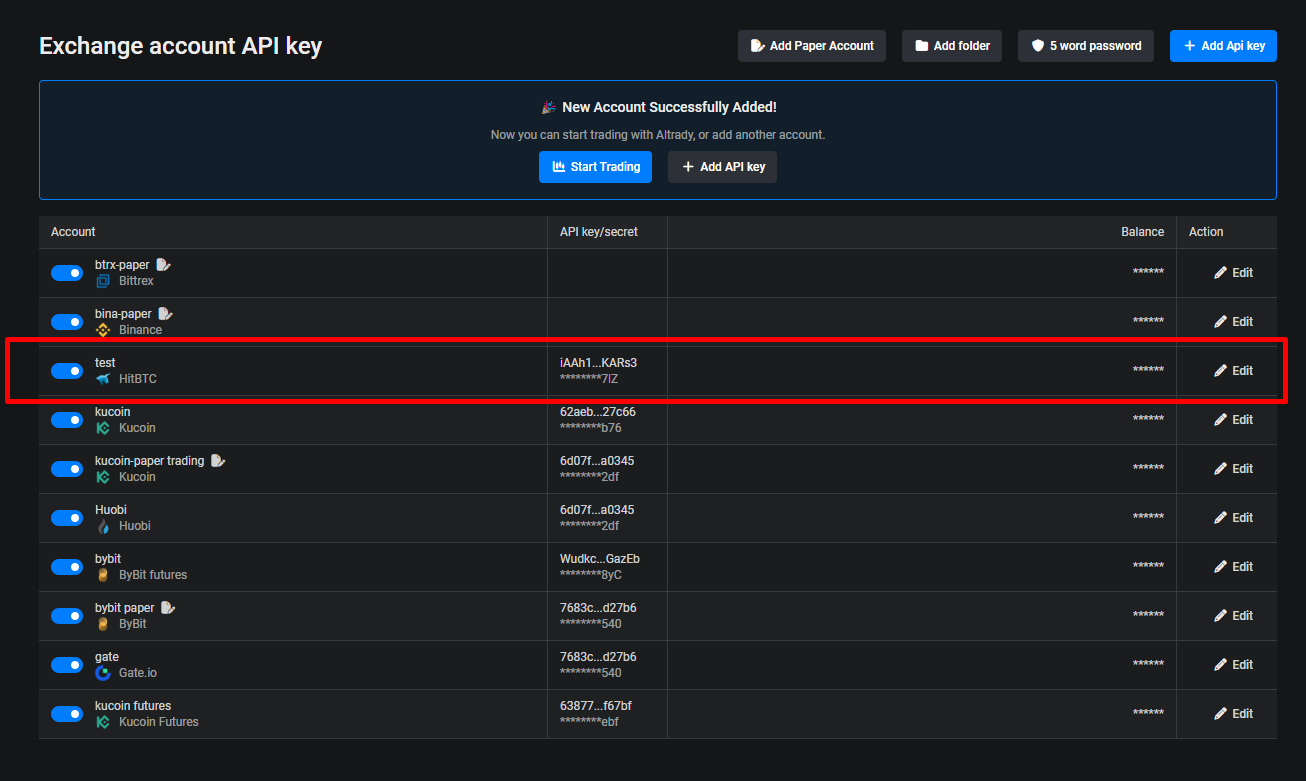Toggle the kucoin-paper trading switch
The height and width of the screenshot is (781, 1306).
(67, 469)
